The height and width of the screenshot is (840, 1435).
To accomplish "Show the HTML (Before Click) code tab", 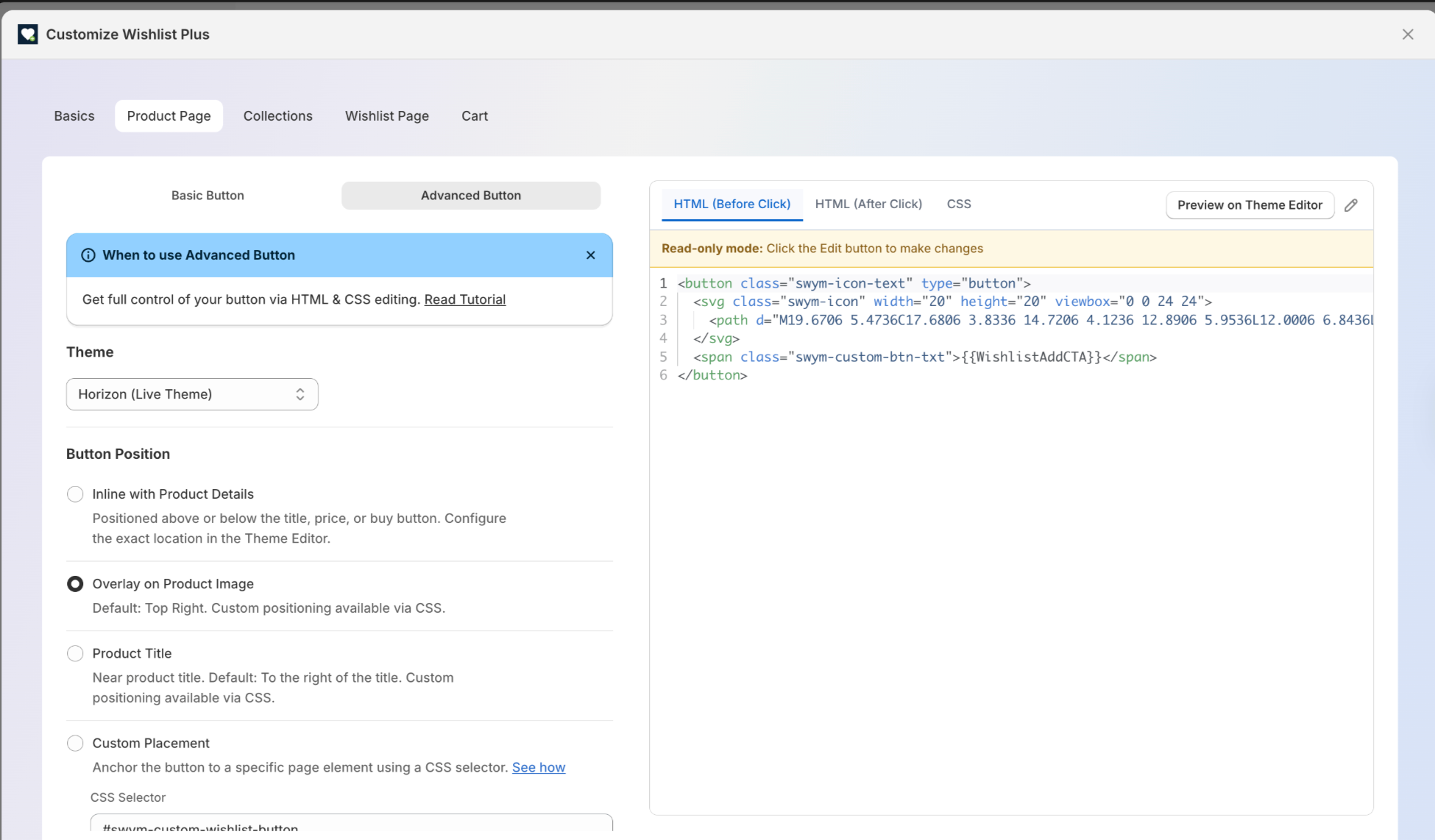I will tap(732, 204).
